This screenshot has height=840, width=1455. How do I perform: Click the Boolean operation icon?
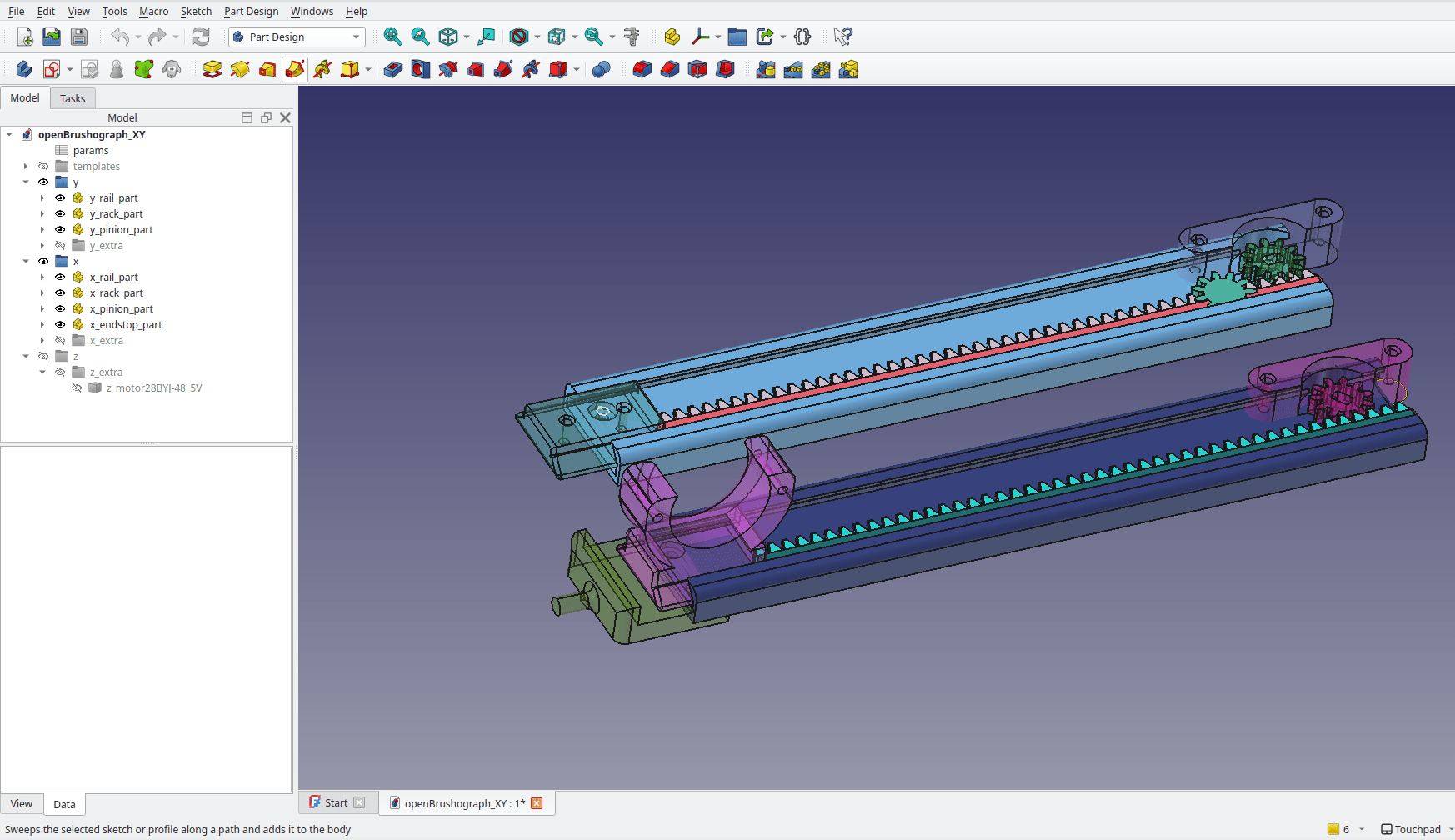point(601,70)
